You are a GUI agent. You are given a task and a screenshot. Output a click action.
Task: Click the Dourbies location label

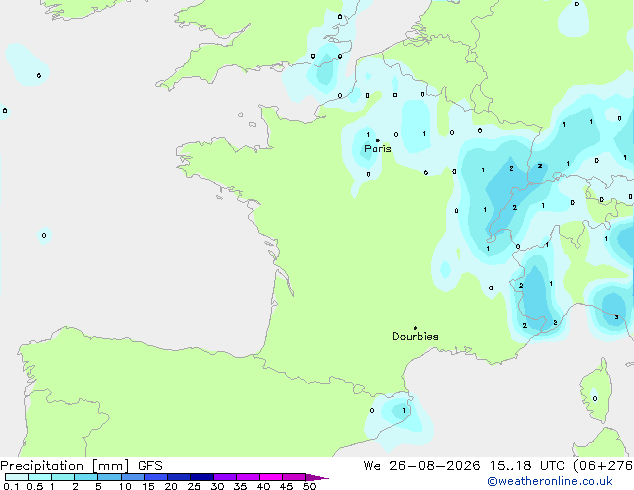415,336
